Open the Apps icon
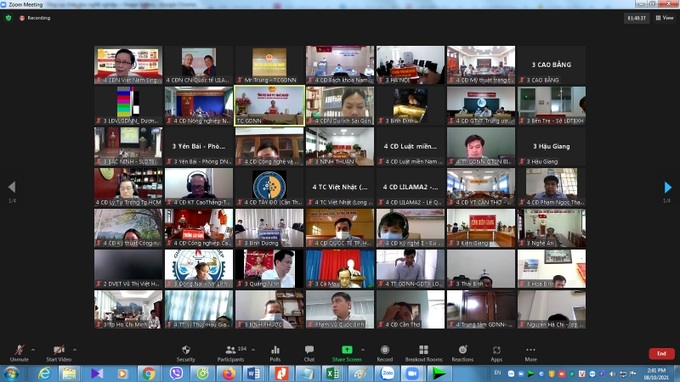The image size is (680, 382). coord(497,353)
